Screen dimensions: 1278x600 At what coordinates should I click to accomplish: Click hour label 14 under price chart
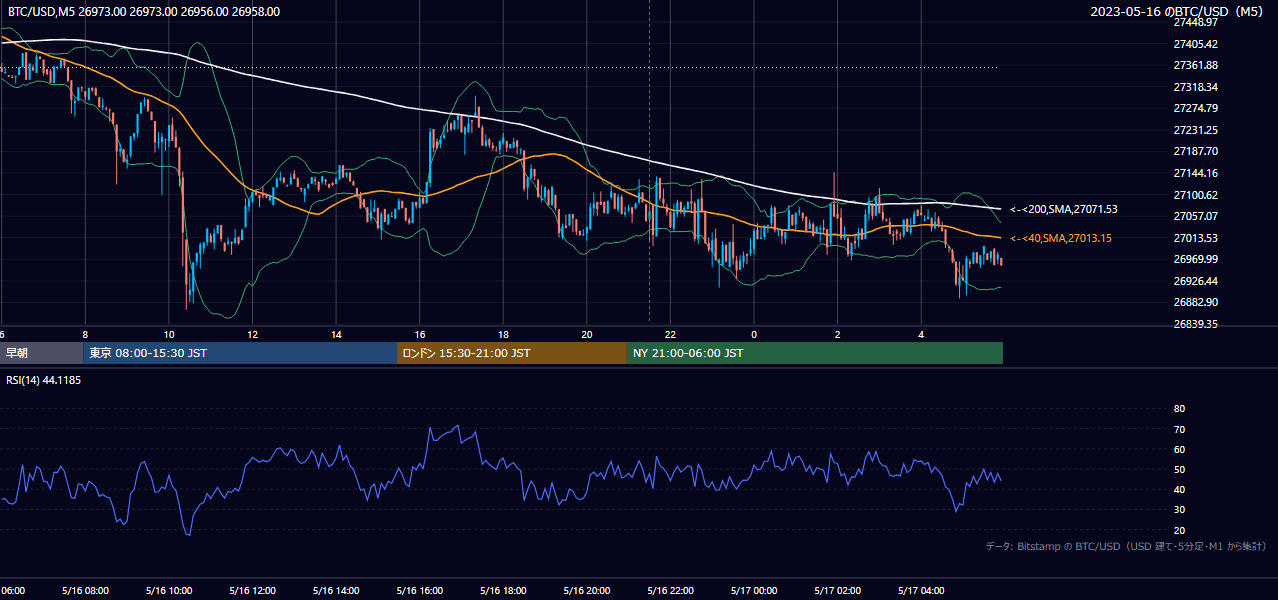(336, 334)
